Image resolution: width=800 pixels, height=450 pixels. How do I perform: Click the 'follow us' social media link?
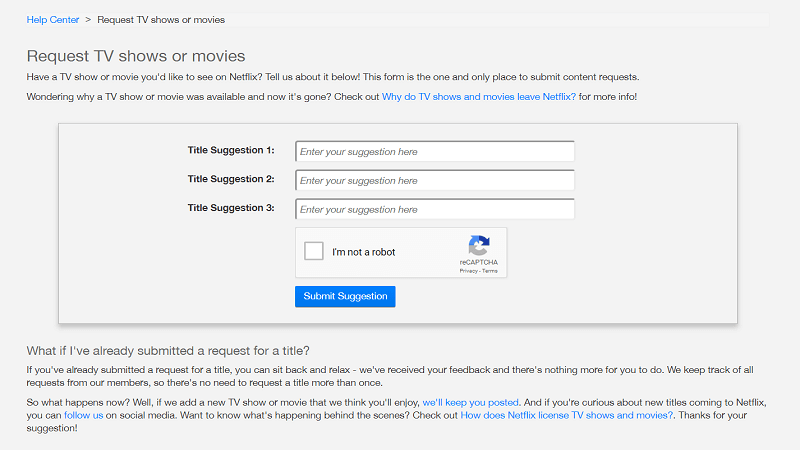(x=83, y=414)
